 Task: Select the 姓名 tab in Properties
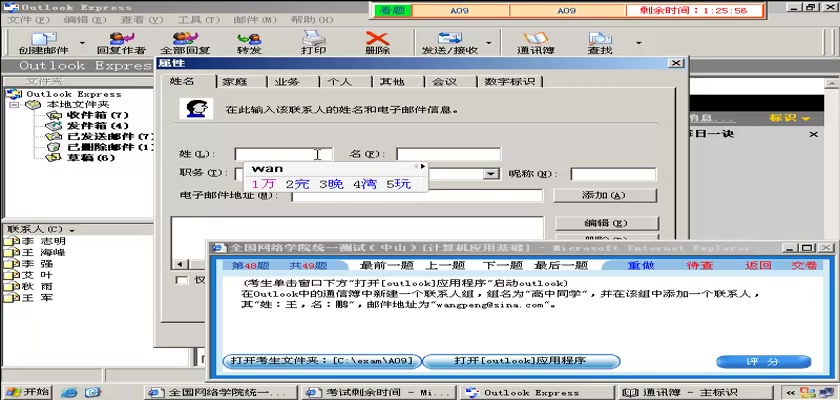tap(182, 81)
